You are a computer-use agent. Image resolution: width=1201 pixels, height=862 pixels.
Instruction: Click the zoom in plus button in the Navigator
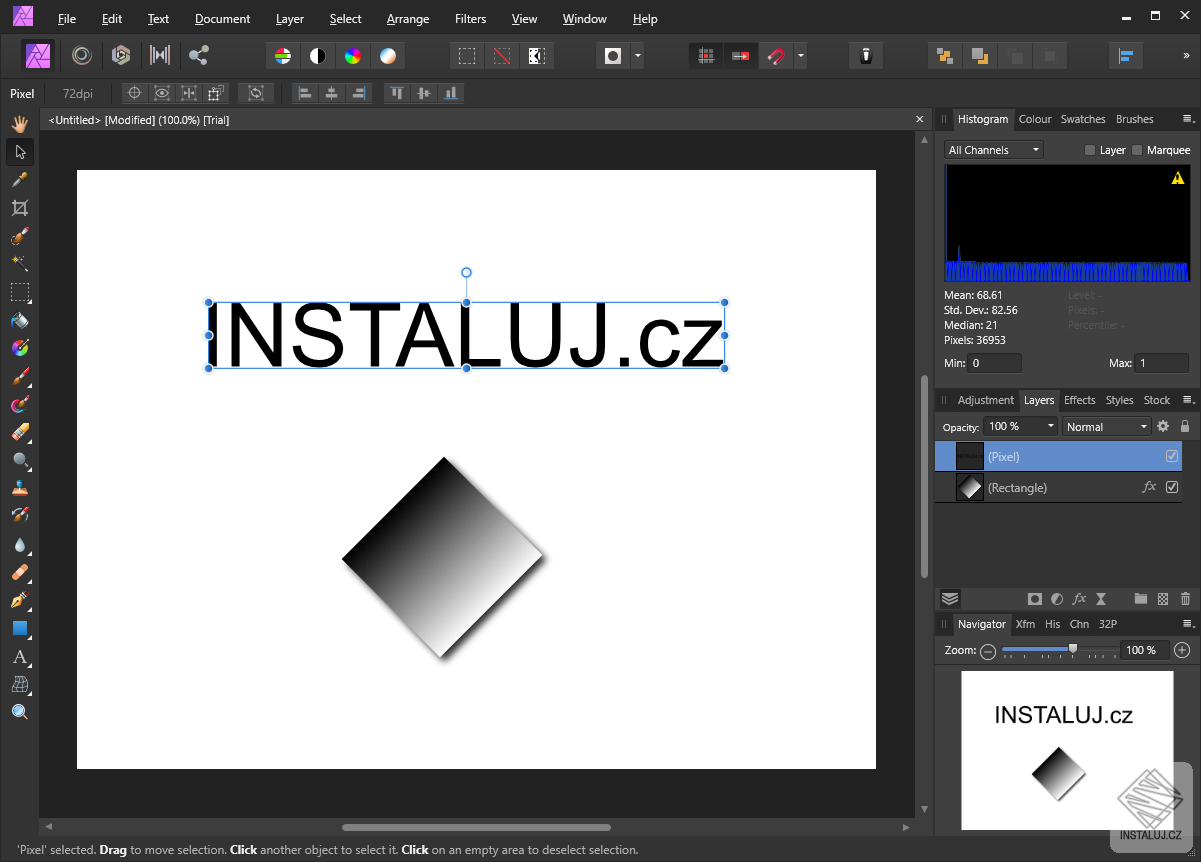(1182, 650)
